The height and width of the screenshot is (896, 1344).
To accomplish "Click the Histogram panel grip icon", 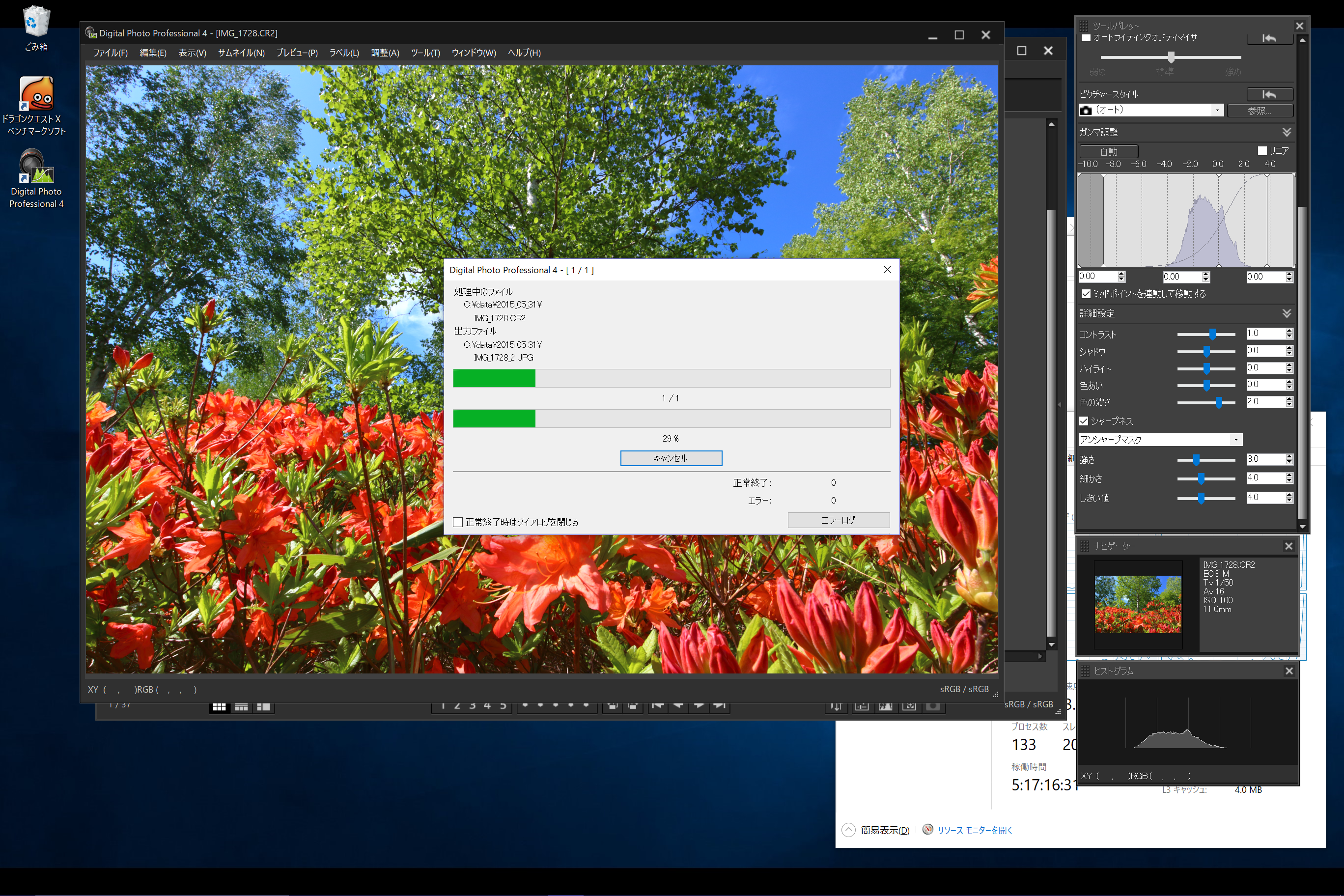I will coord(1085,671).
